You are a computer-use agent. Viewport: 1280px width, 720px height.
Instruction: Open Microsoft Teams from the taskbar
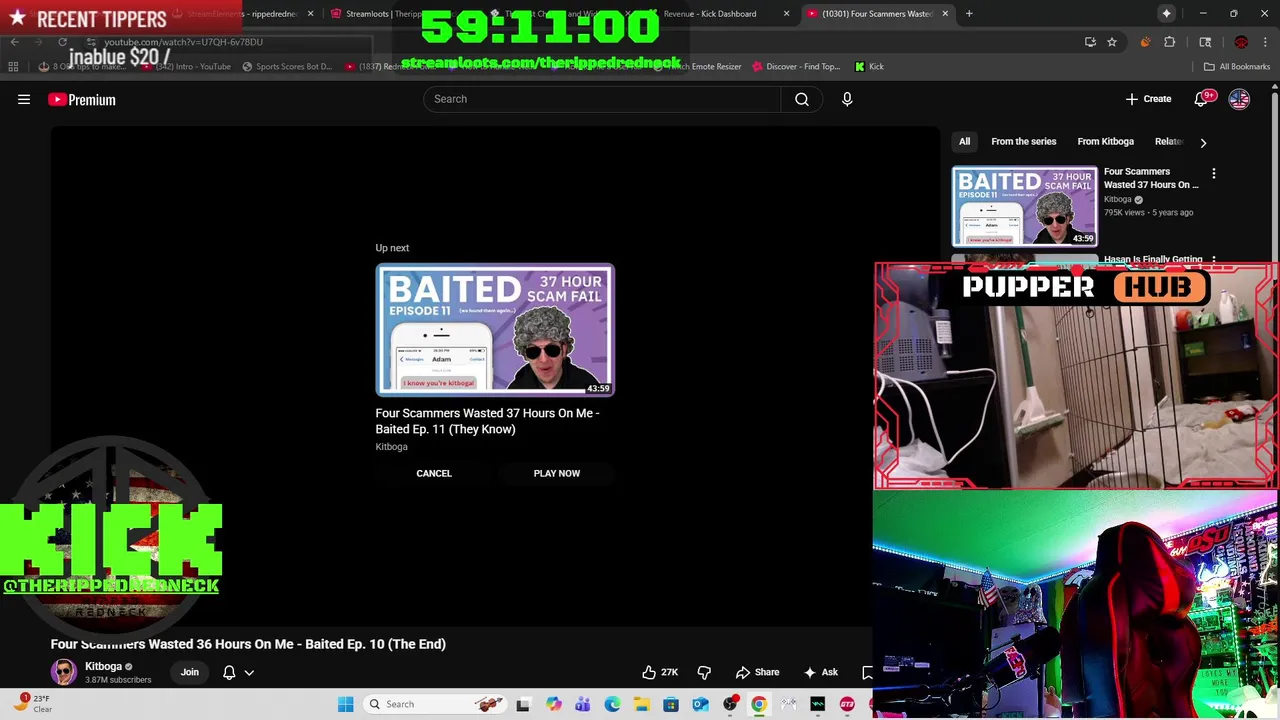coord(582,704)
